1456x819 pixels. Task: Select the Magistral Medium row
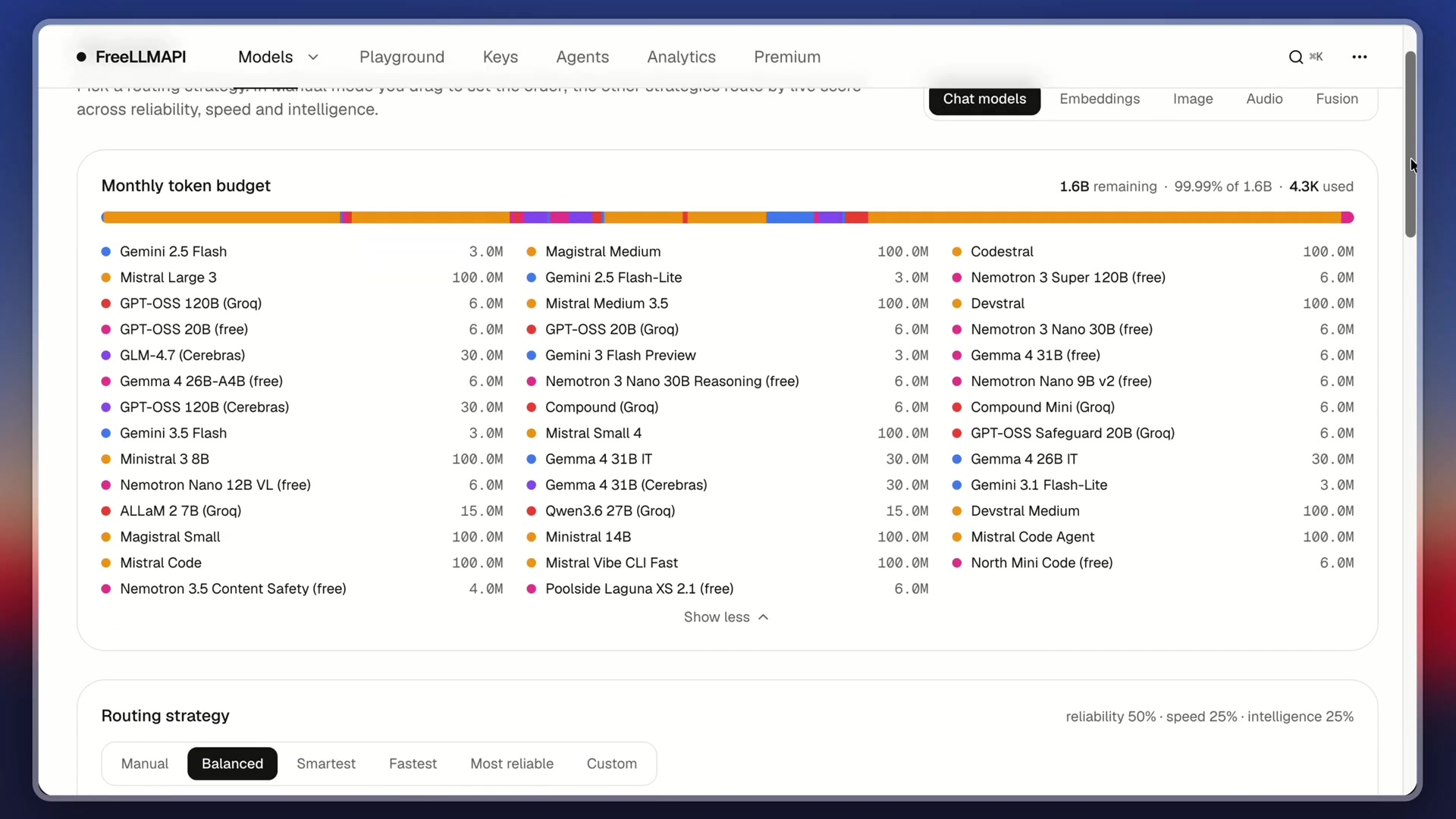[727, 252]
